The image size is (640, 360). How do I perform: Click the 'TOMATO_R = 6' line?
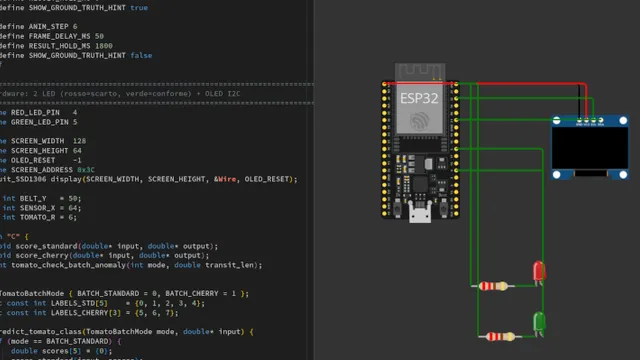pyautogui.click(x=38, y=217)
